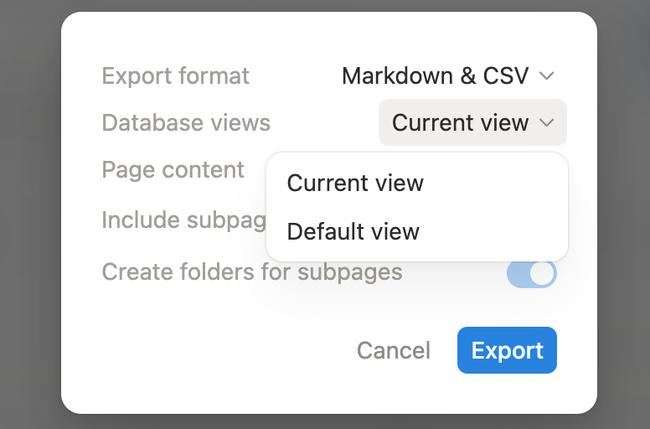650x429 pixels.
Task: Open the Markdown & CSV format dropdown
Action: [x=448, y=76]
